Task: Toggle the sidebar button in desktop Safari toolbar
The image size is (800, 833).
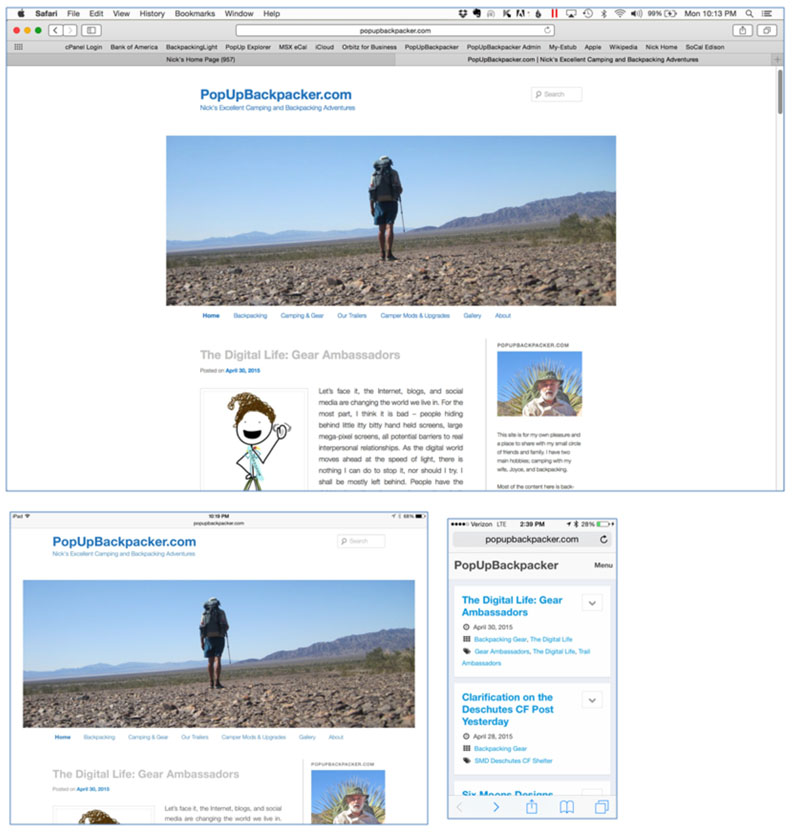Action: [x=90, y=30]
